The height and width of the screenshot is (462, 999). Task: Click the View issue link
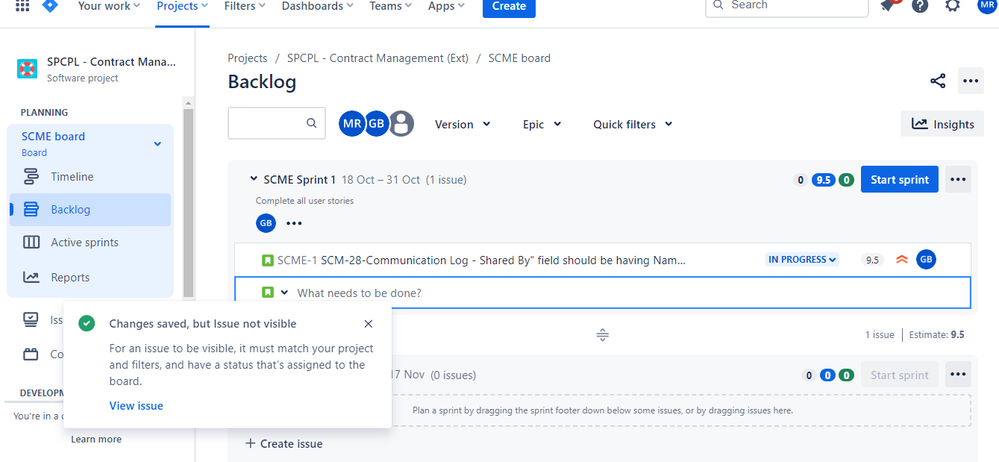pos(136,406)
